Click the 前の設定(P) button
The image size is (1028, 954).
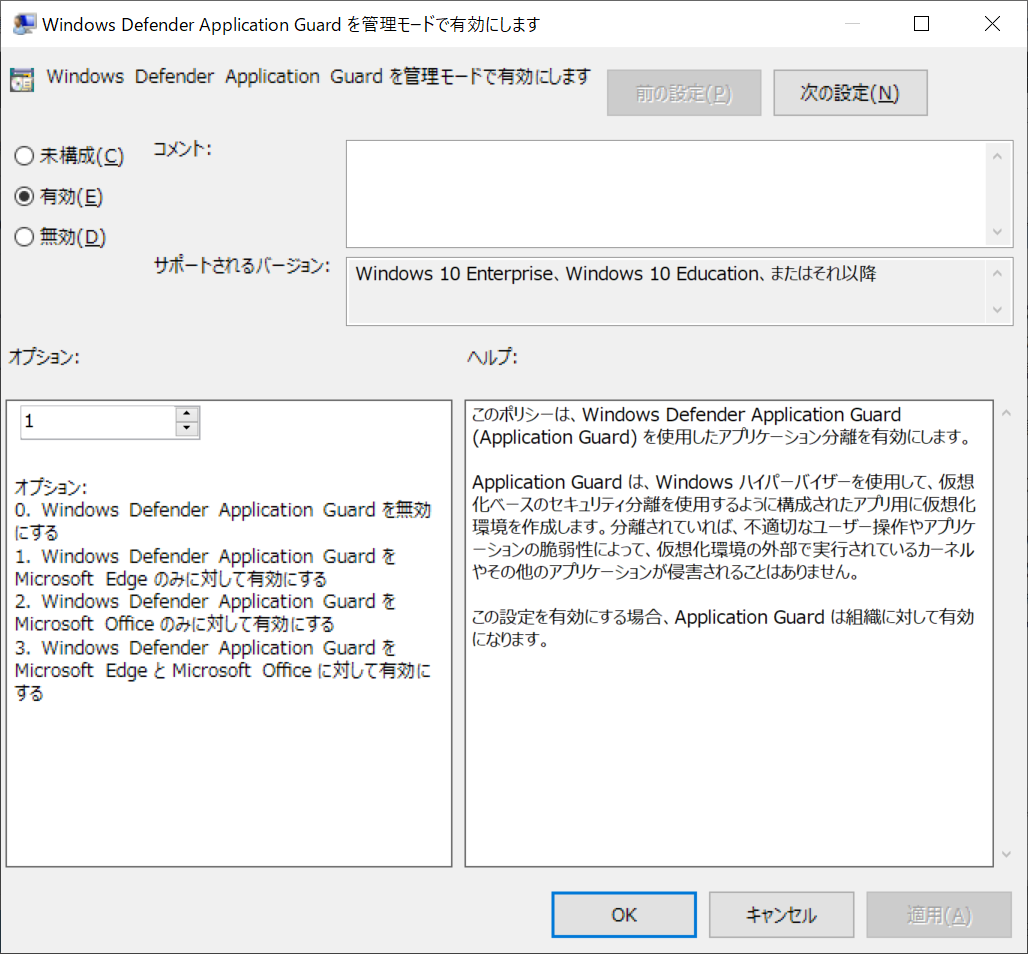pos(684,93)
